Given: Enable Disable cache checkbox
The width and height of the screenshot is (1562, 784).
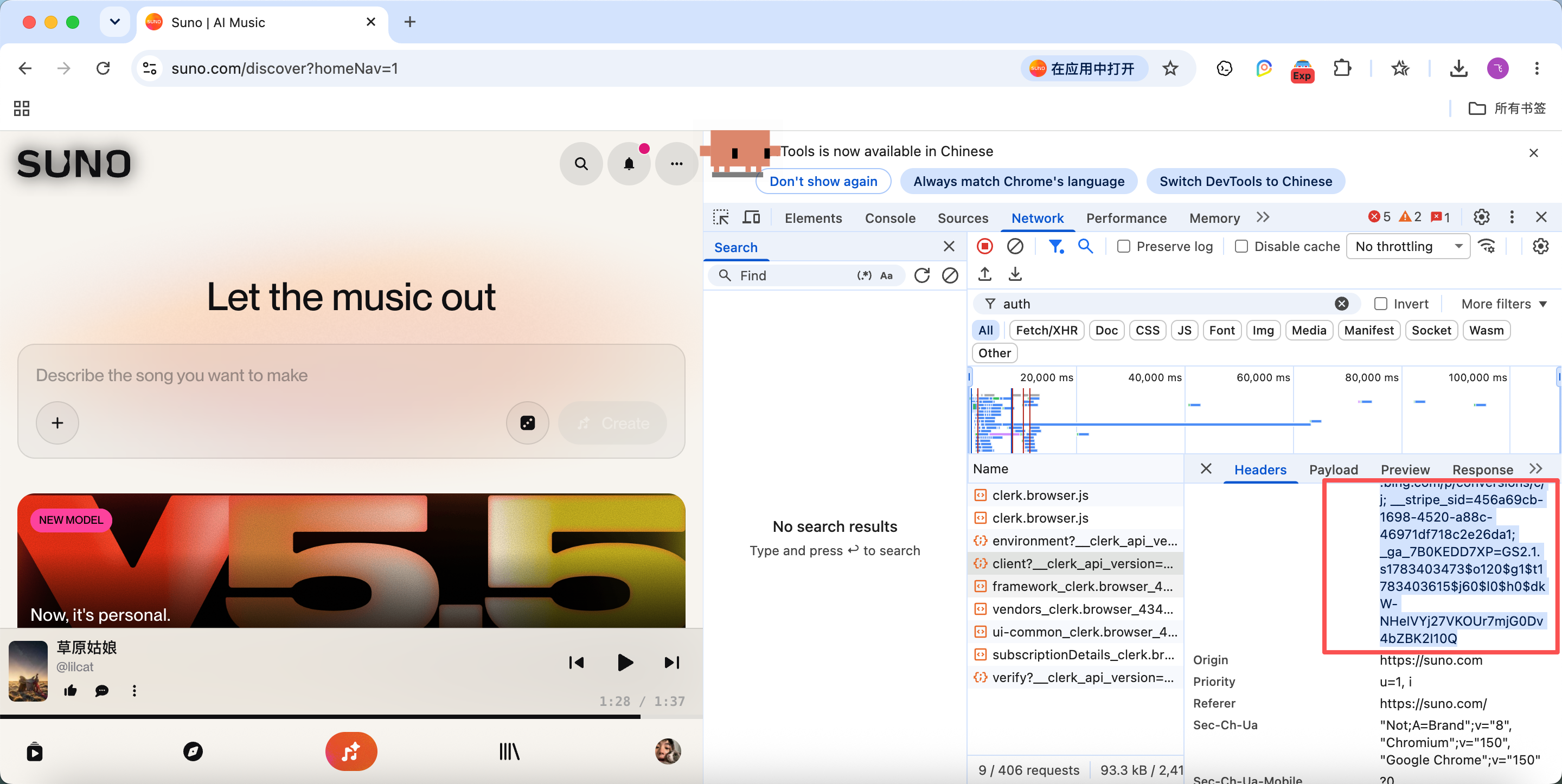Looking at the screenshot, I should (1241, 247).
